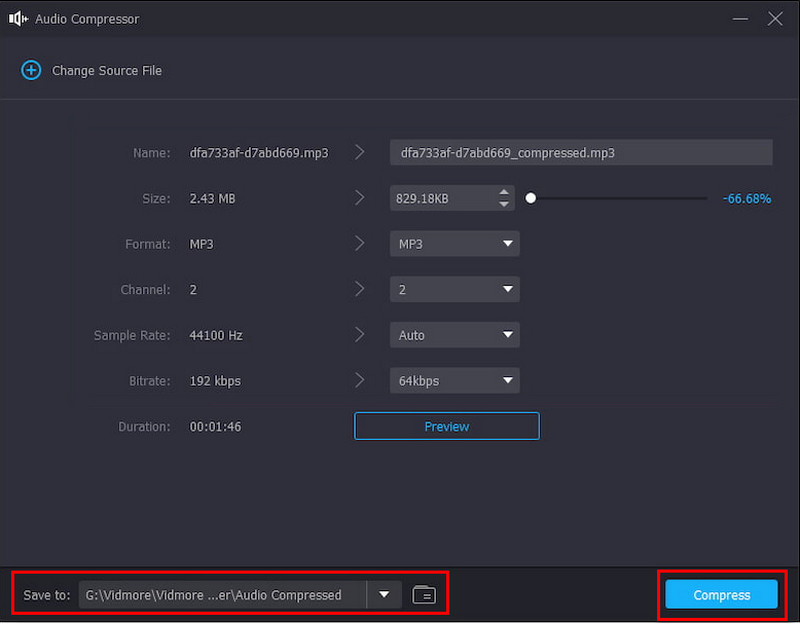Click the compression size slider handle
Viewport: 800px width, 623px height.
click(x=531, y=198)
